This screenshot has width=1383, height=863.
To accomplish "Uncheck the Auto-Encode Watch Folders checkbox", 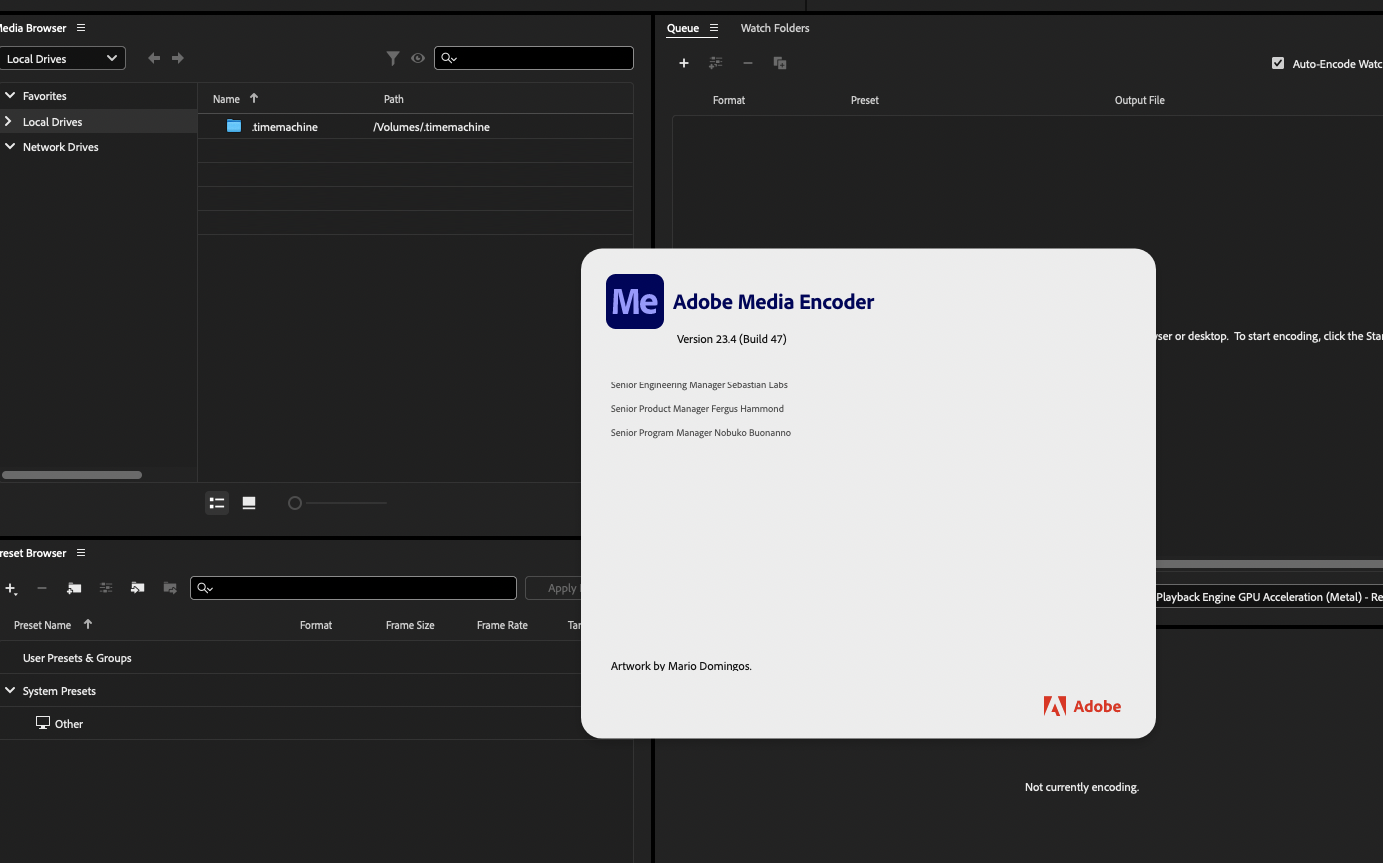I will point(1278,63).
